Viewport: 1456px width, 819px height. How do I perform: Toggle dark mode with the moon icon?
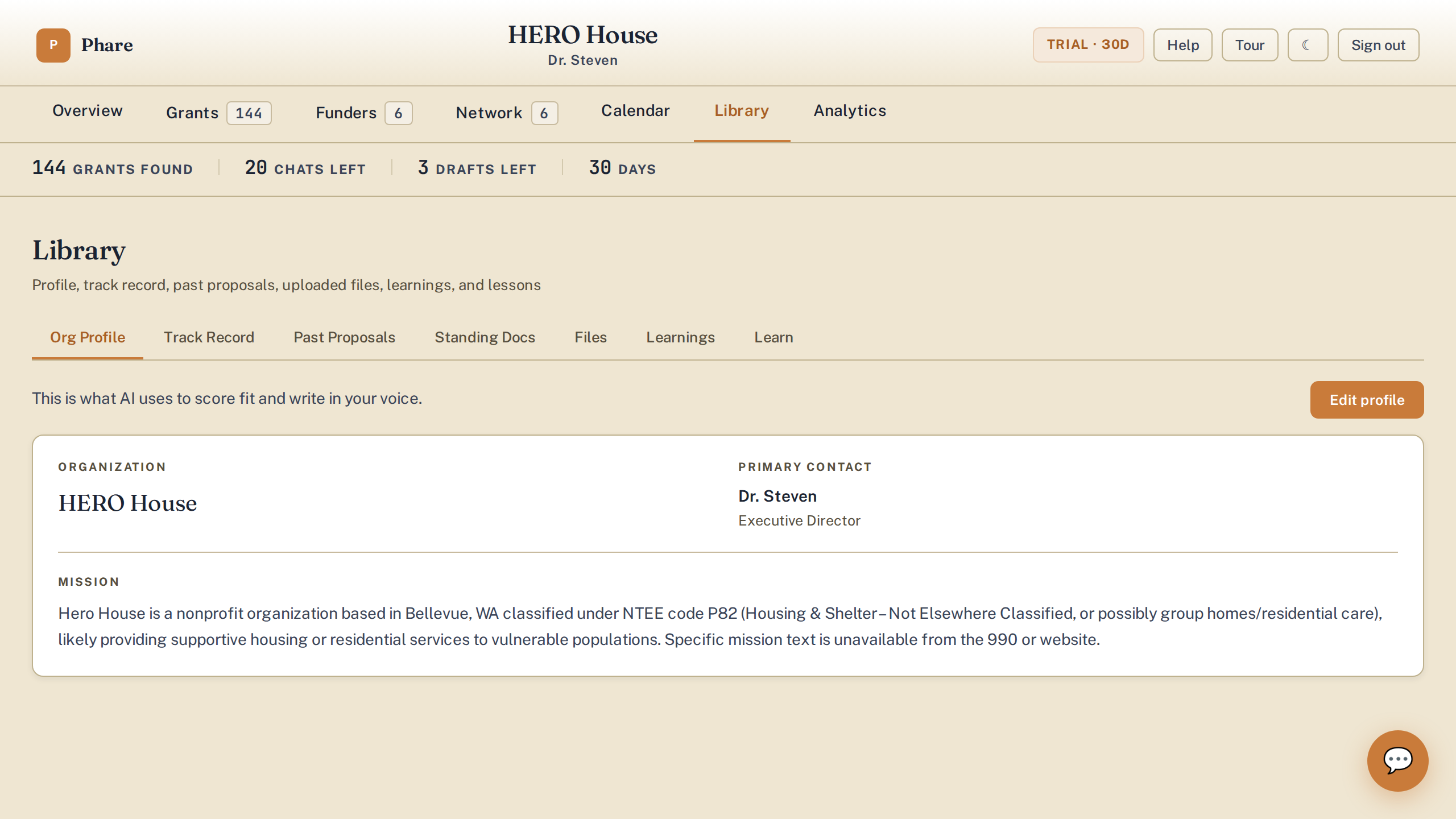point(1308,45)
